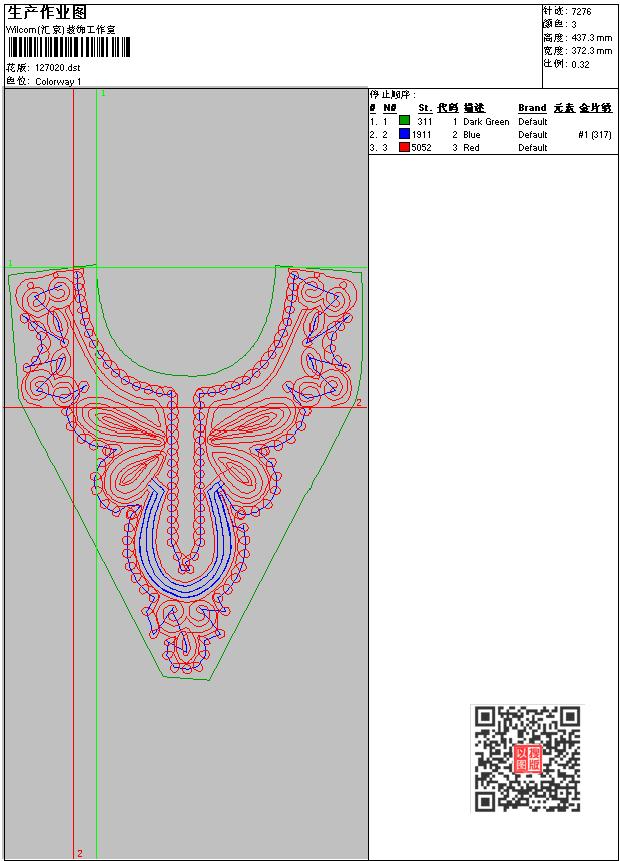The image size is (620, 861).
Task: Click the 描述 description column header
Action: (474, 108)
